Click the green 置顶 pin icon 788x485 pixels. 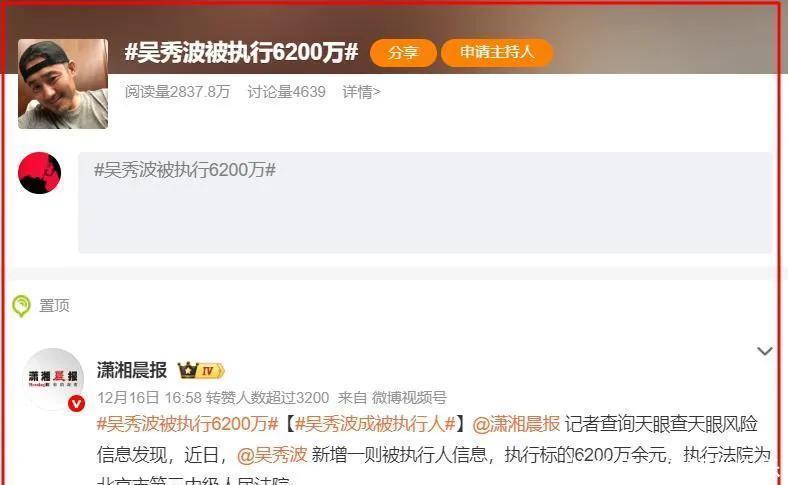pos(22,306)
